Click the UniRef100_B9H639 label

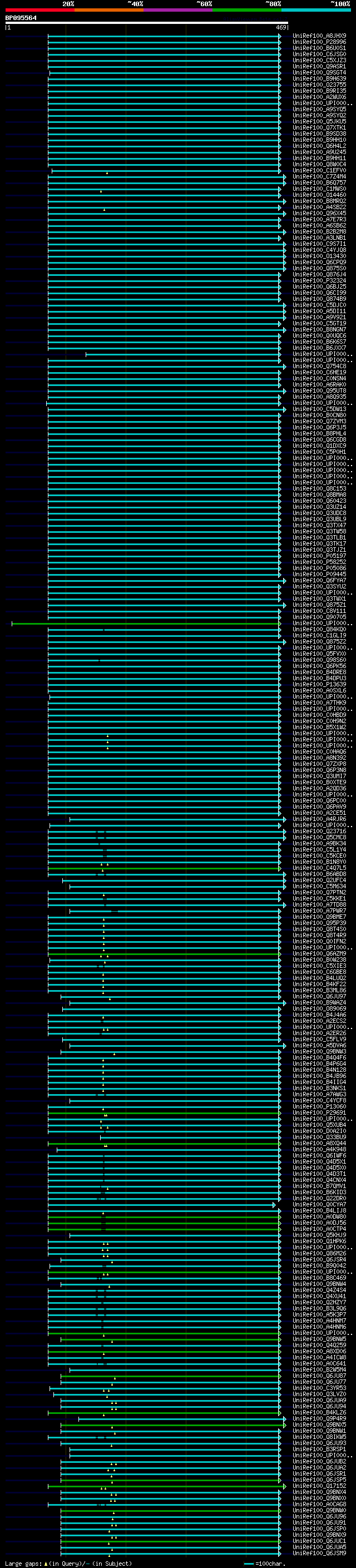click(x=319, y=78)
